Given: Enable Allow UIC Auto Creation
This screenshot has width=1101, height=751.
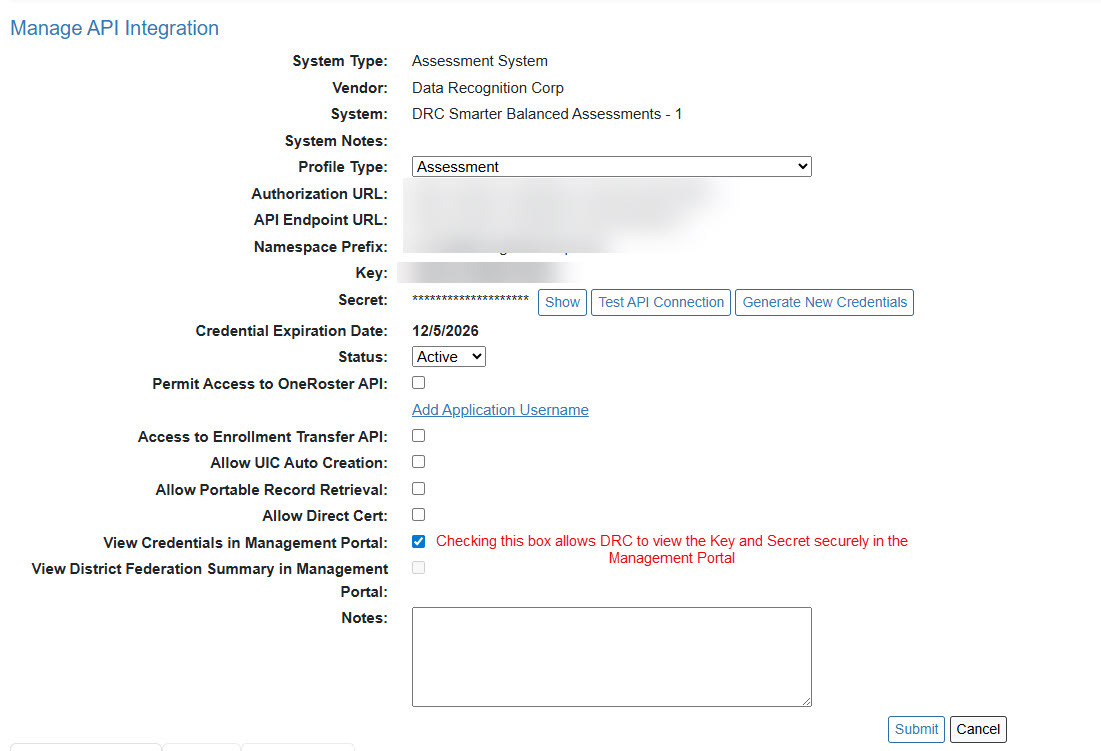Looking at the screenshot, I should click(418, 461).
